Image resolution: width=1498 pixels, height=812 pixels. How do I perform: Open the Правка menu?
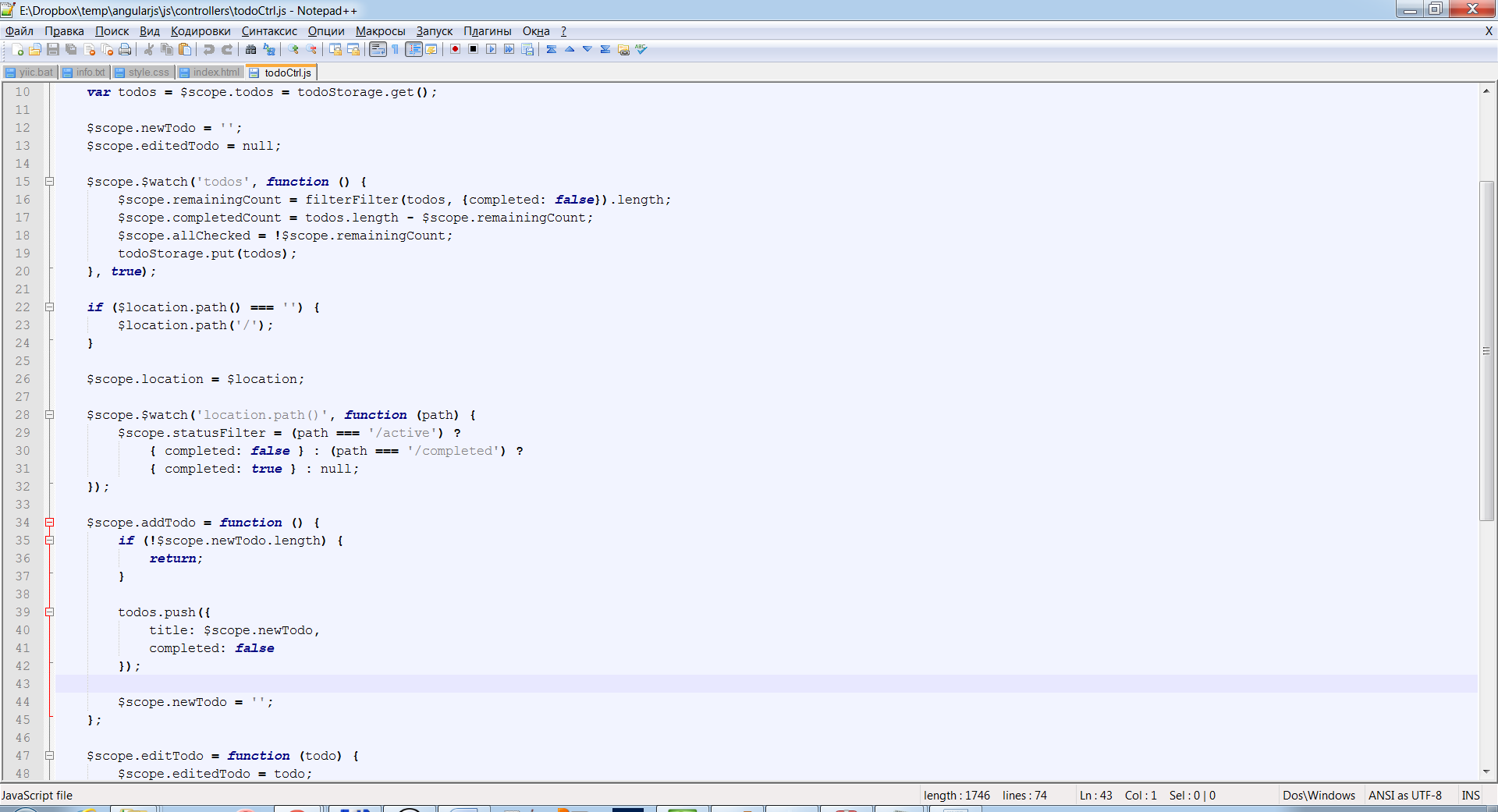[x=64, y=31]
